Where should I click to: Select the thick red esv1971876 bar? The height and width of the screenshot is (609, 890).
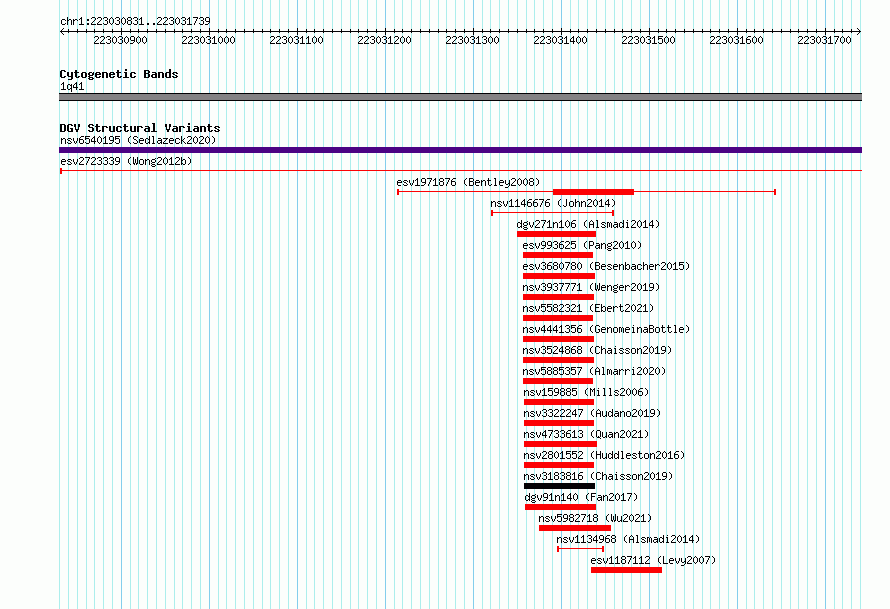coord(593,192)
